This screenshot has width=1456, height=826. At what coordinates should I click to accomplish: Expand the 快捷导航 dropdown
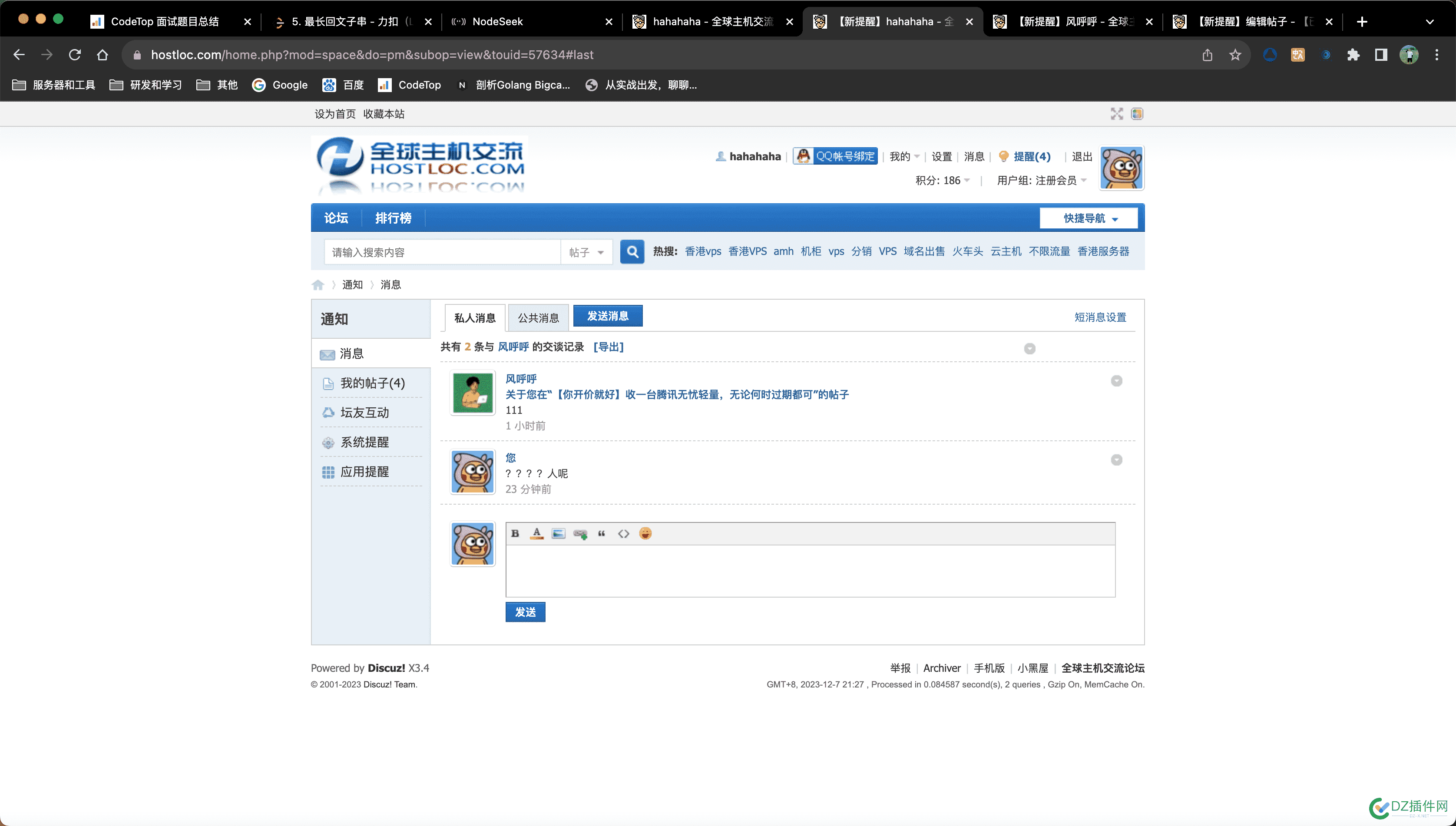(1089, 218)
